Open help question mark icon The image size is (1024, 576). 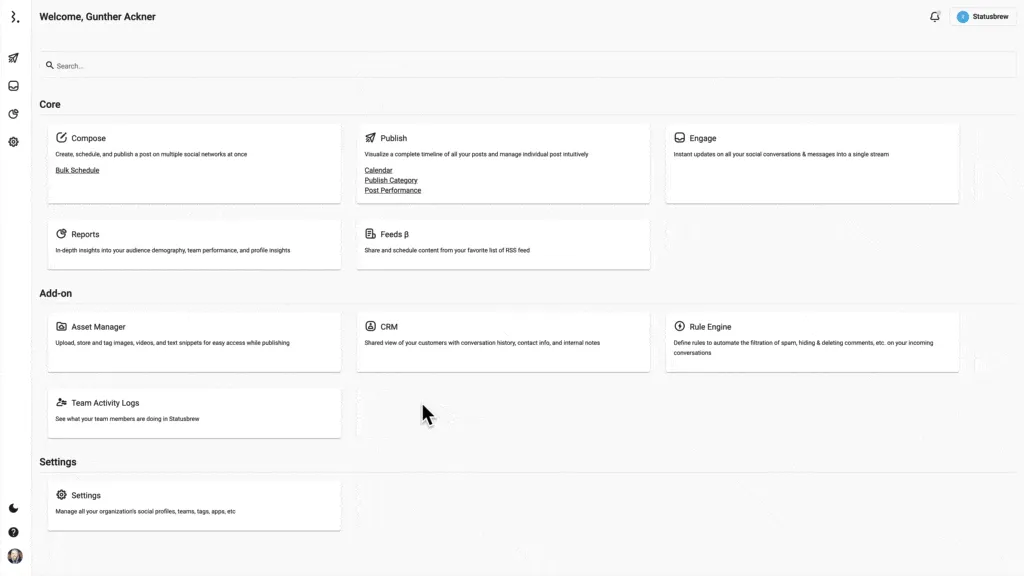point(14,532)
